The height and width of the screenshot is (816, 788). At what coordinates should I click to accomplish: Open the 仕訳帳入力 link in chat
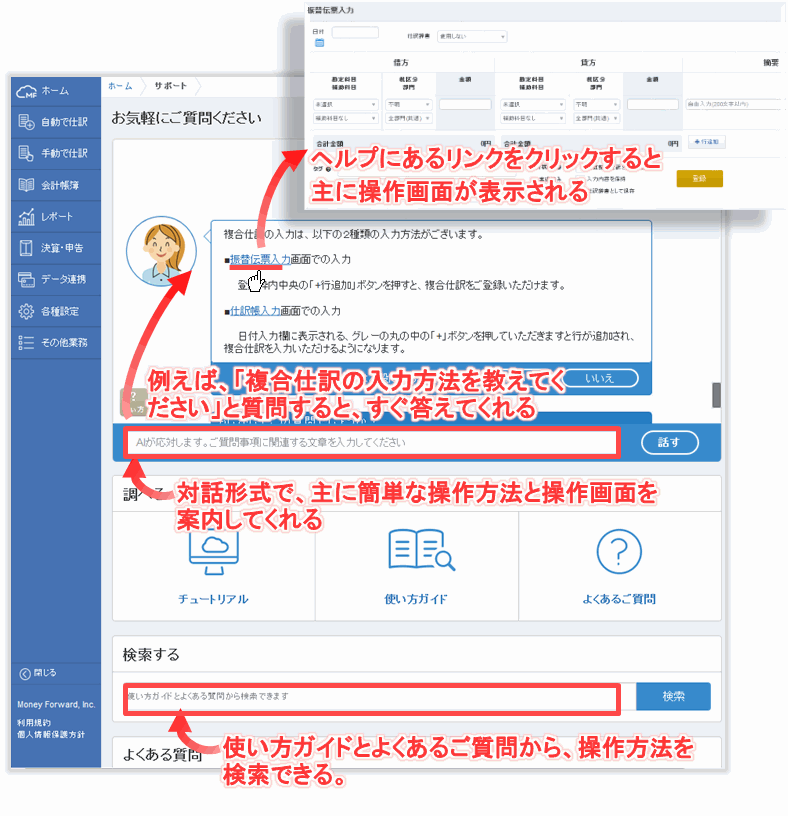pos(255,311)
